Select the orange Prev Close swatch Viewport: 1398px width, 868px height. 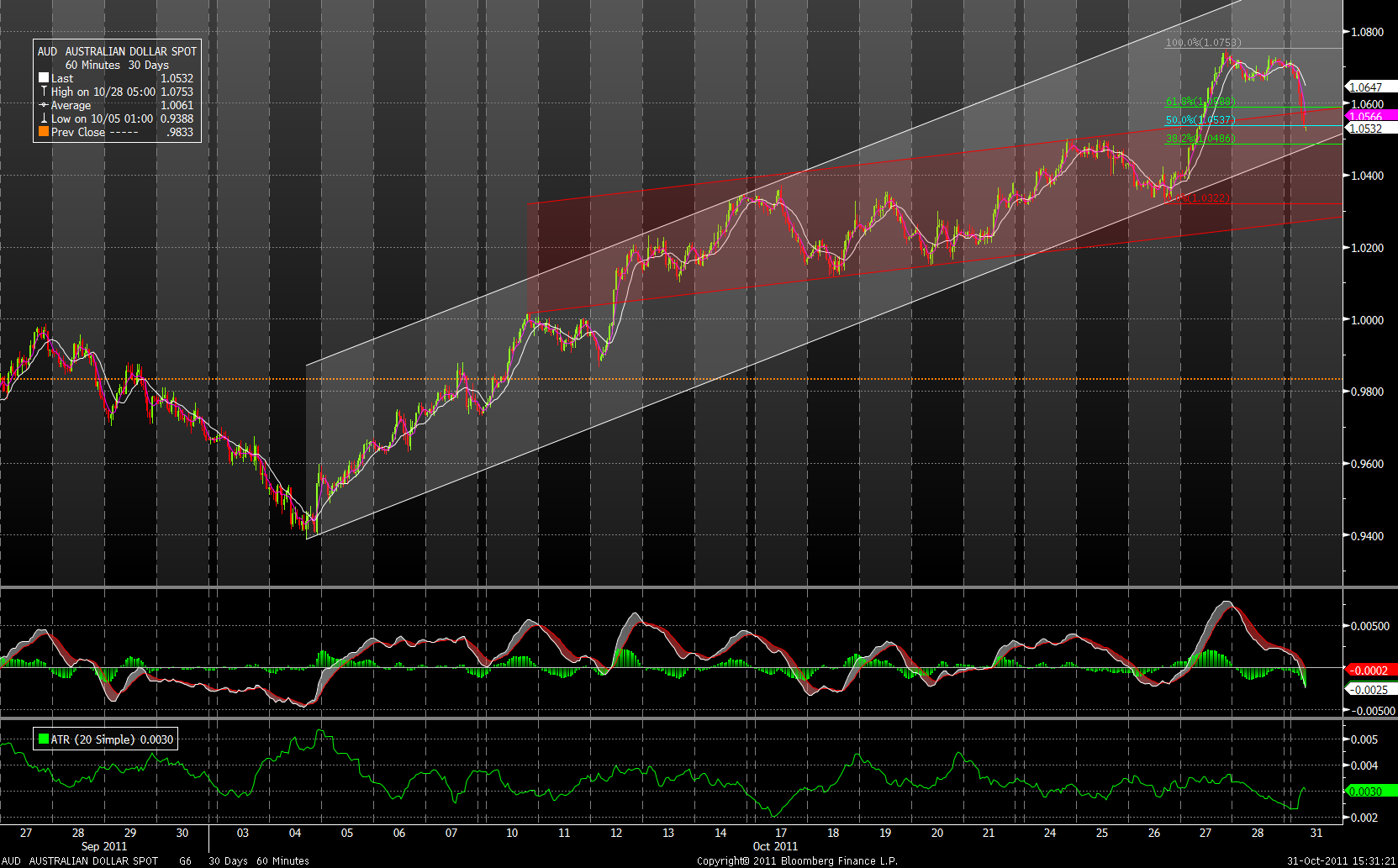tap(44, 132)
